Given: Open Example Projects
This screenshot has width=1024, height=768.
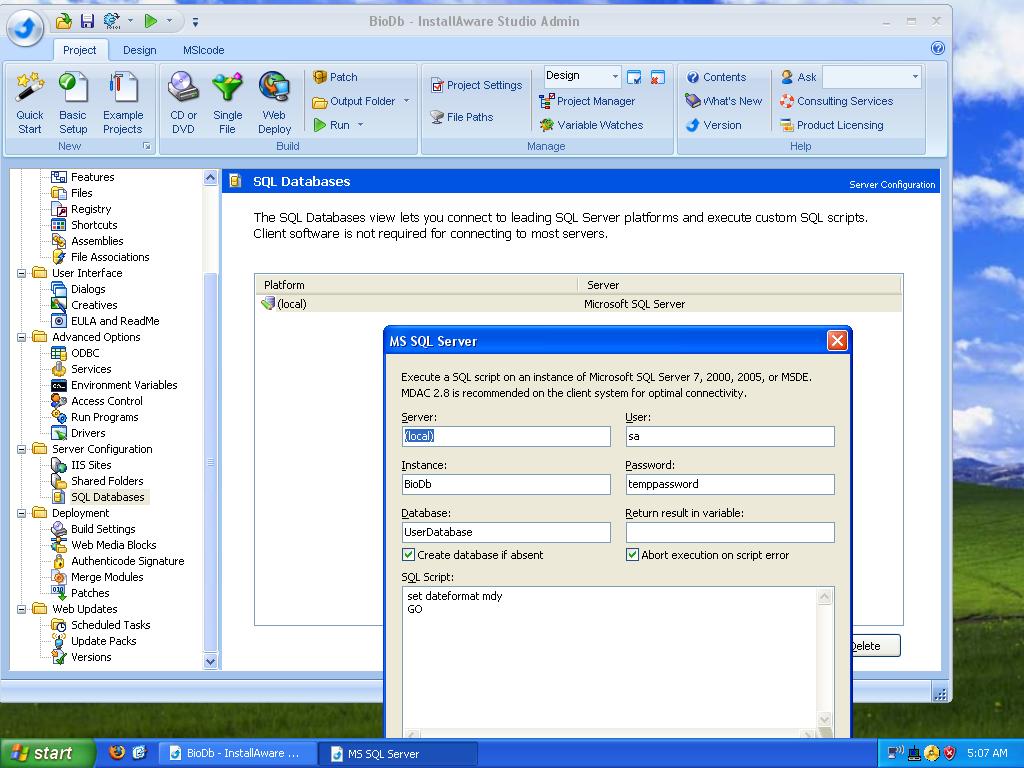Looking at the screenshot, I should pos(122,103).
